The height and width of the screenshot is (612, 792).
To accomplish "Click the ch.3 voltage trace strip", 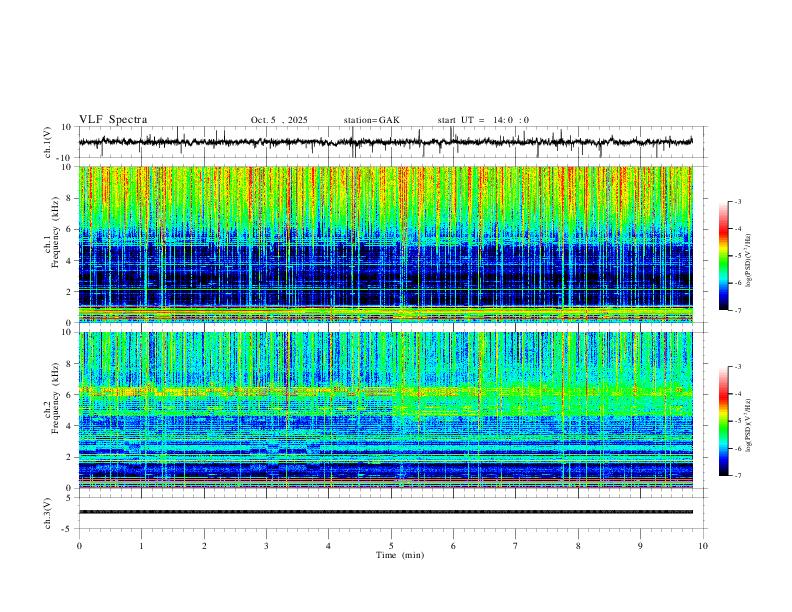I will [x=386, y=512].
